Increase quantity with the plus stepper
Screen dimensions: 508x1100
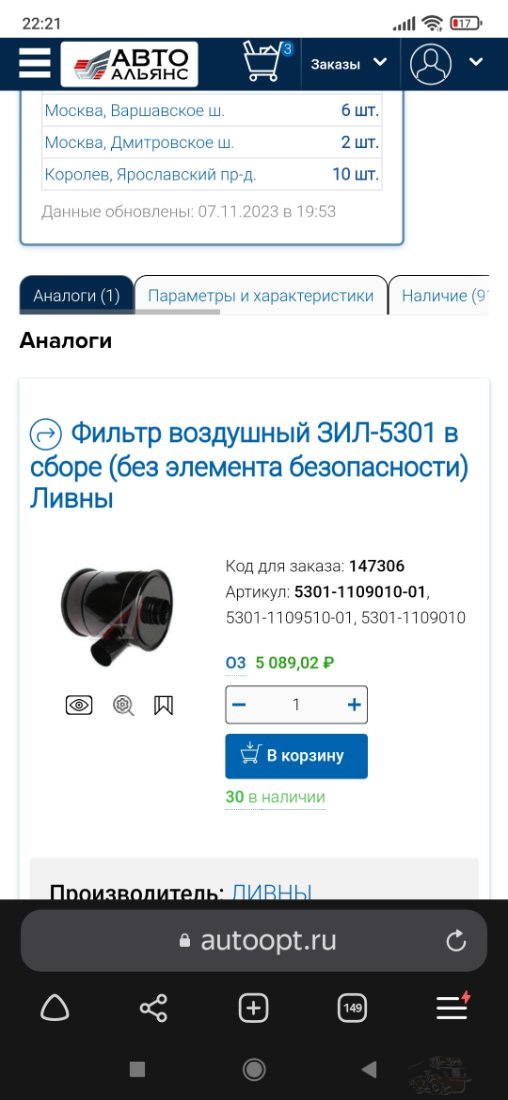click(x=354, y=704)
